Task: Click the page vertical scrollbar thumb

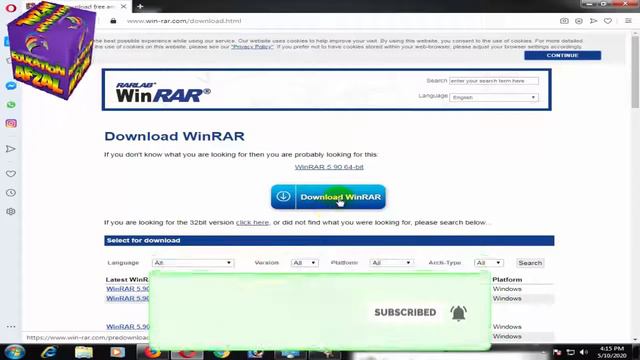Action: click(x=635, y=71)
